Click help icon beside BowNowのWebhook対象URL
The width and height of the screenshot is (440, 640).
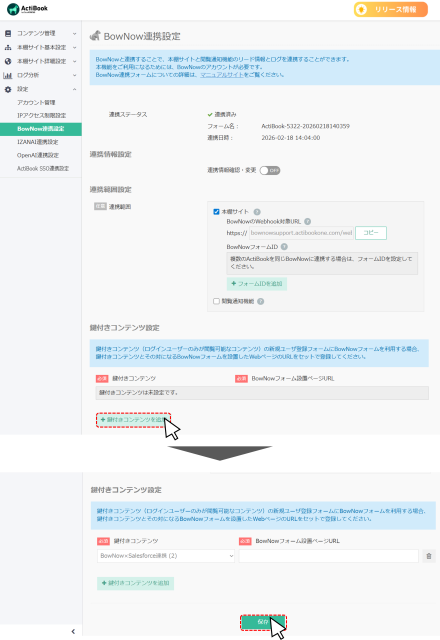pos(308,222)
